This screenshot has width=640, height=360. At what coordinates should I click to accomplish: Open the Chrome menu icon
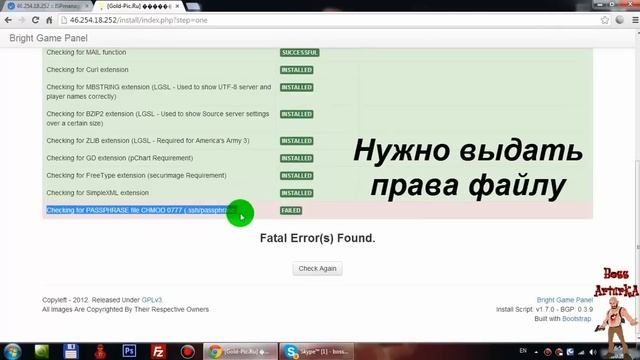point(635,20)
